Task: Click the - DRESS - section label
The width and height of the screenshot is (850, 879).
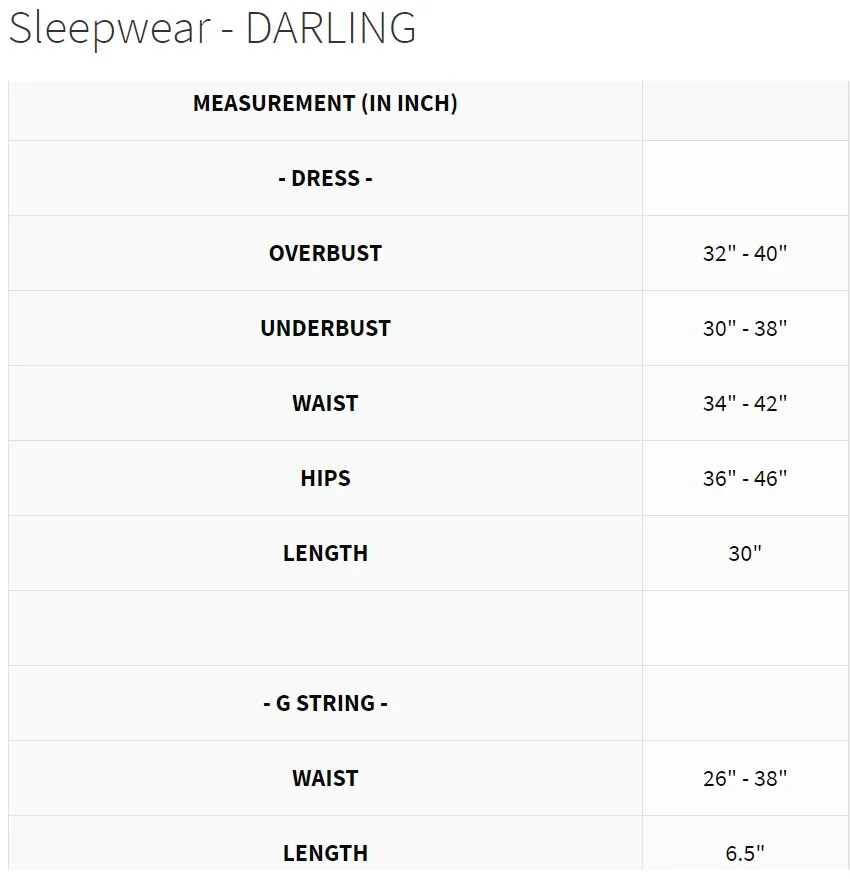Action: pyautogui.click(x=325, y=178)
